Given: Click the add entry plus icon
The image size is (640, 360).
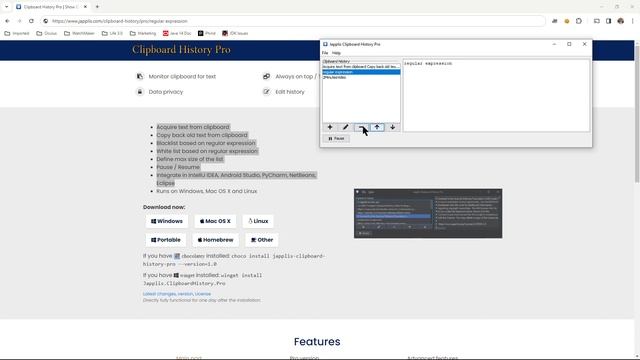Looking at the screenshot, I should pos(330,127).
